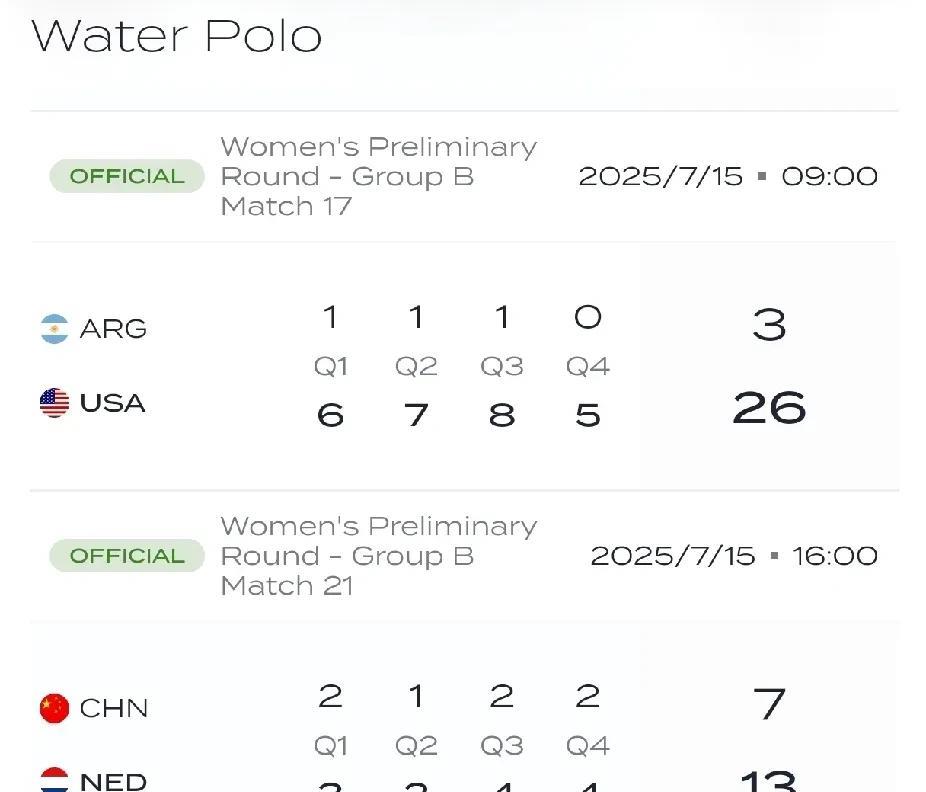Click the Q1 label in ARG vs USA

[330, 367]
